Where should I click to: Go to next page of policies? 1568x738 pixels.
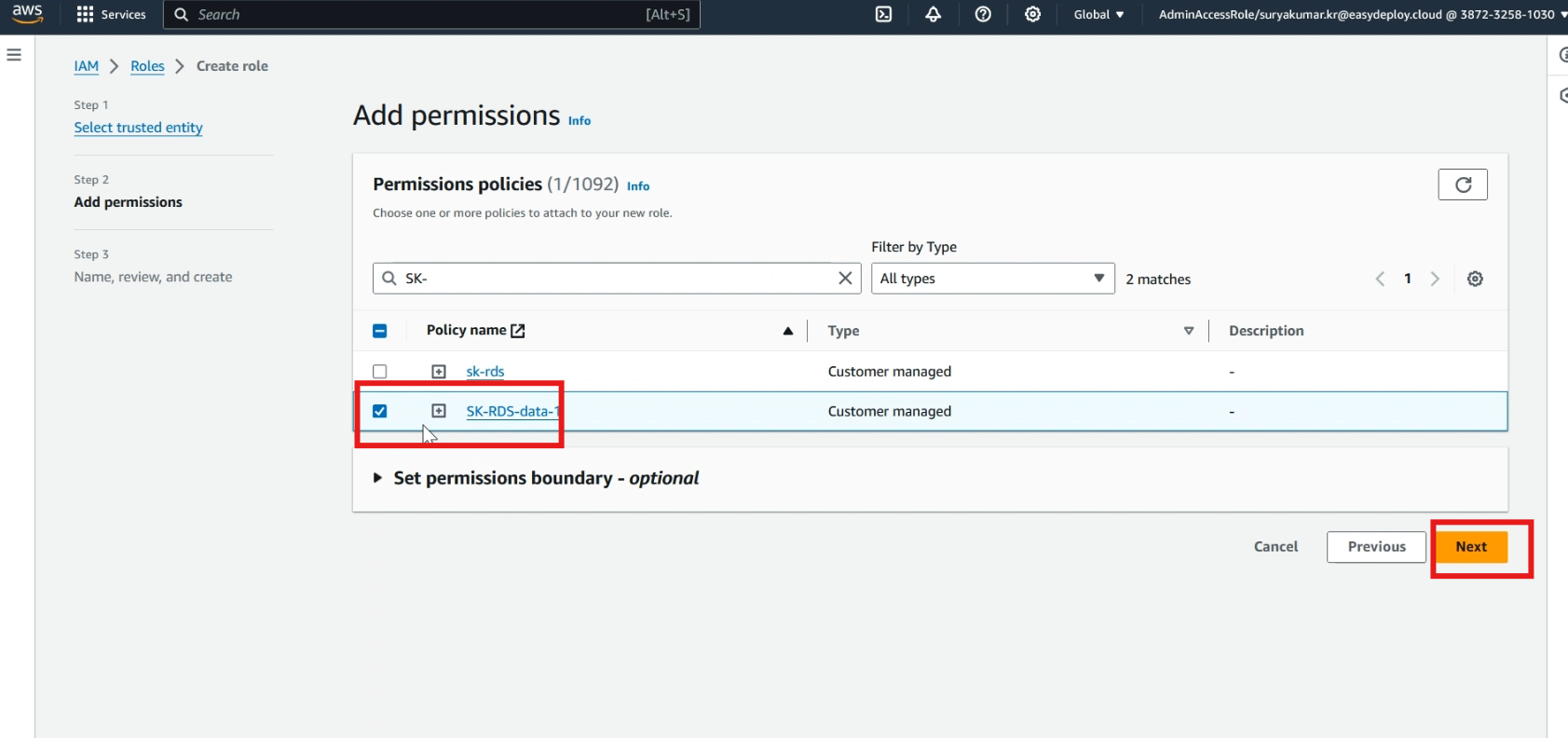tap(1435, 279)
